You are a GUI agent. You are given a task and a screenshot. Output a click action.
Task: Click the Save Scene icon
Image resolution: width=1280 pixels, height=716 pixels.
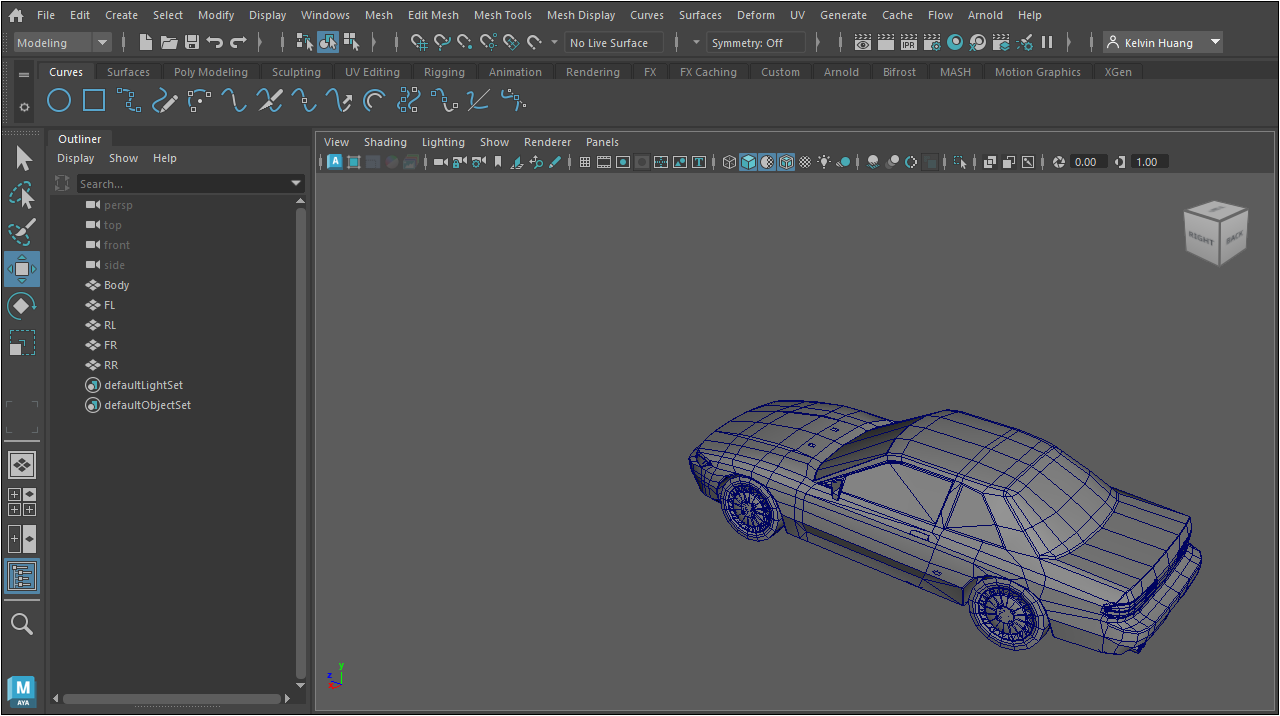point(192,43)
